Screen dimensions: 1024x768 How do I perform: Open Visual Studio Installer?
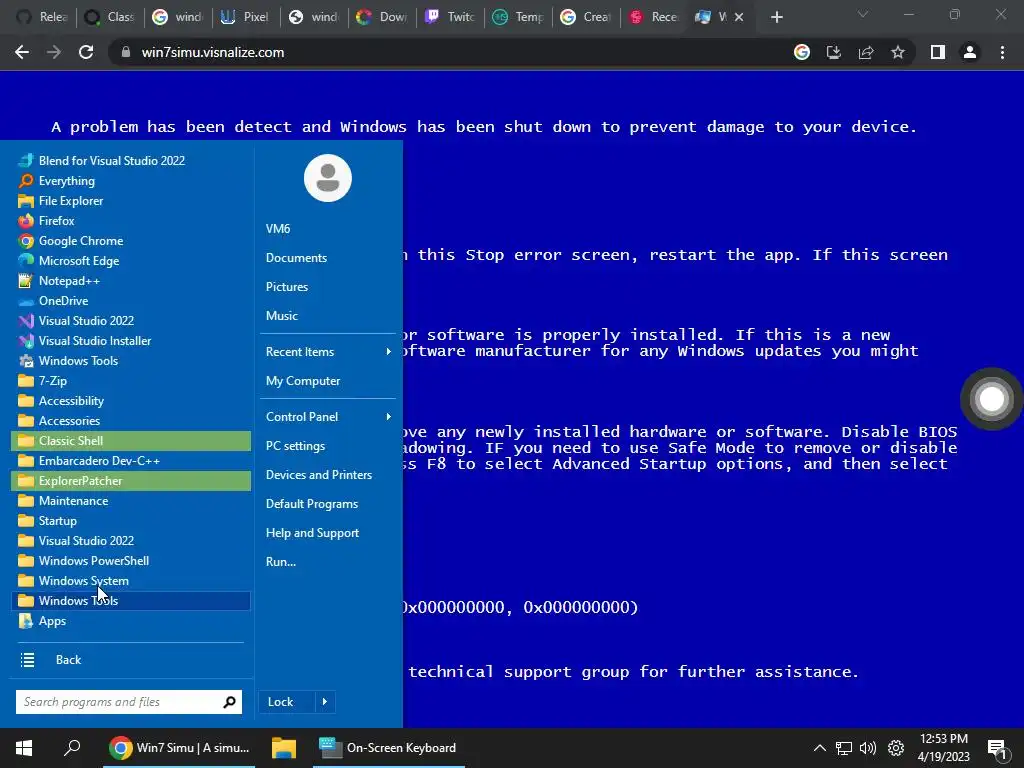pyautogui.click(x=131, y=341)
